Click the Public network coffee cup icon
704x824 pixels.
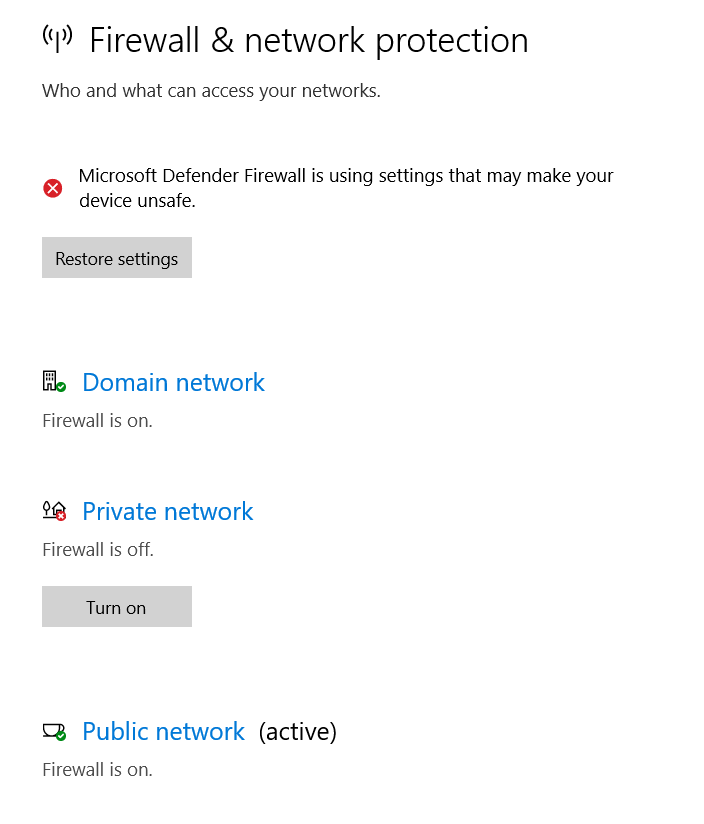tap(51, 730)
